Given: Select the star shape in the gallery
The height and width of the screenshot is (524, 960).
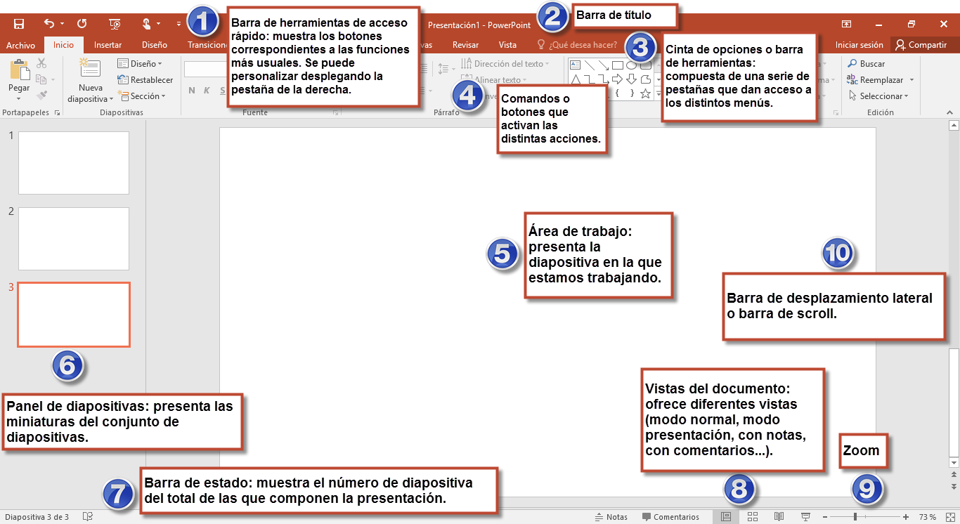Looking at the screenshot, I should point(645,94).
